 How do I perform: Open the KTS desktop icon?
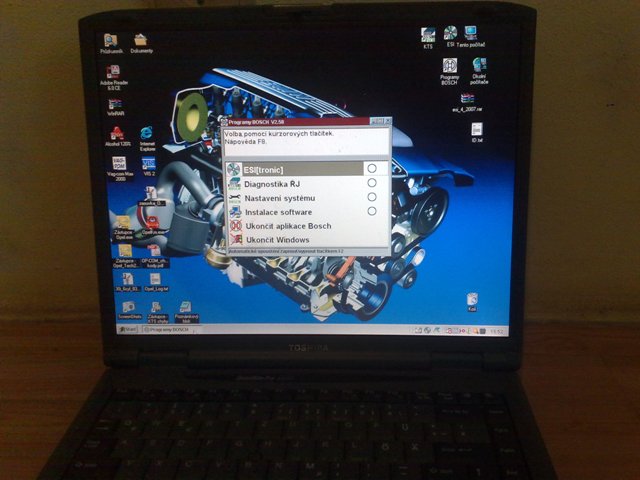[x=428, y=35]
